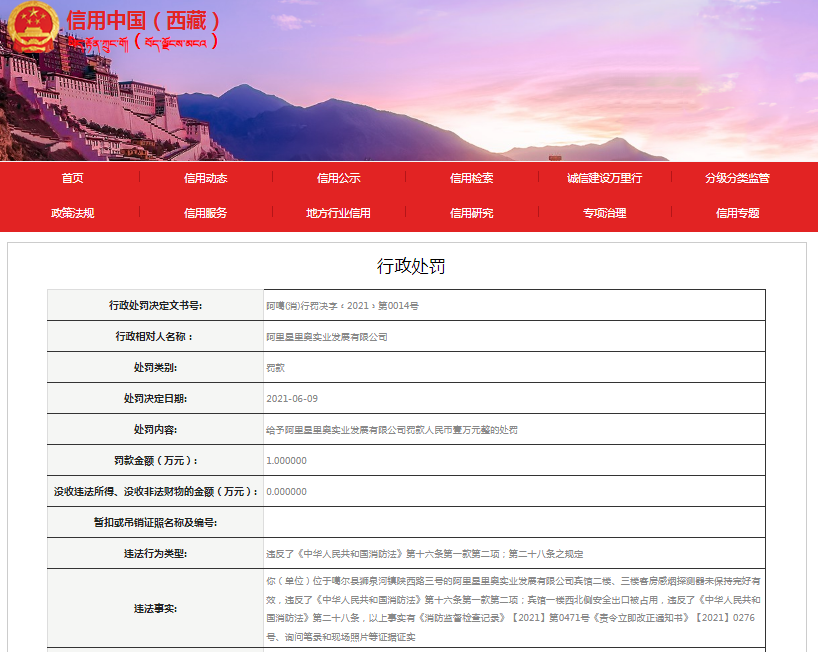Open 信用检索 navigation item

472,178
